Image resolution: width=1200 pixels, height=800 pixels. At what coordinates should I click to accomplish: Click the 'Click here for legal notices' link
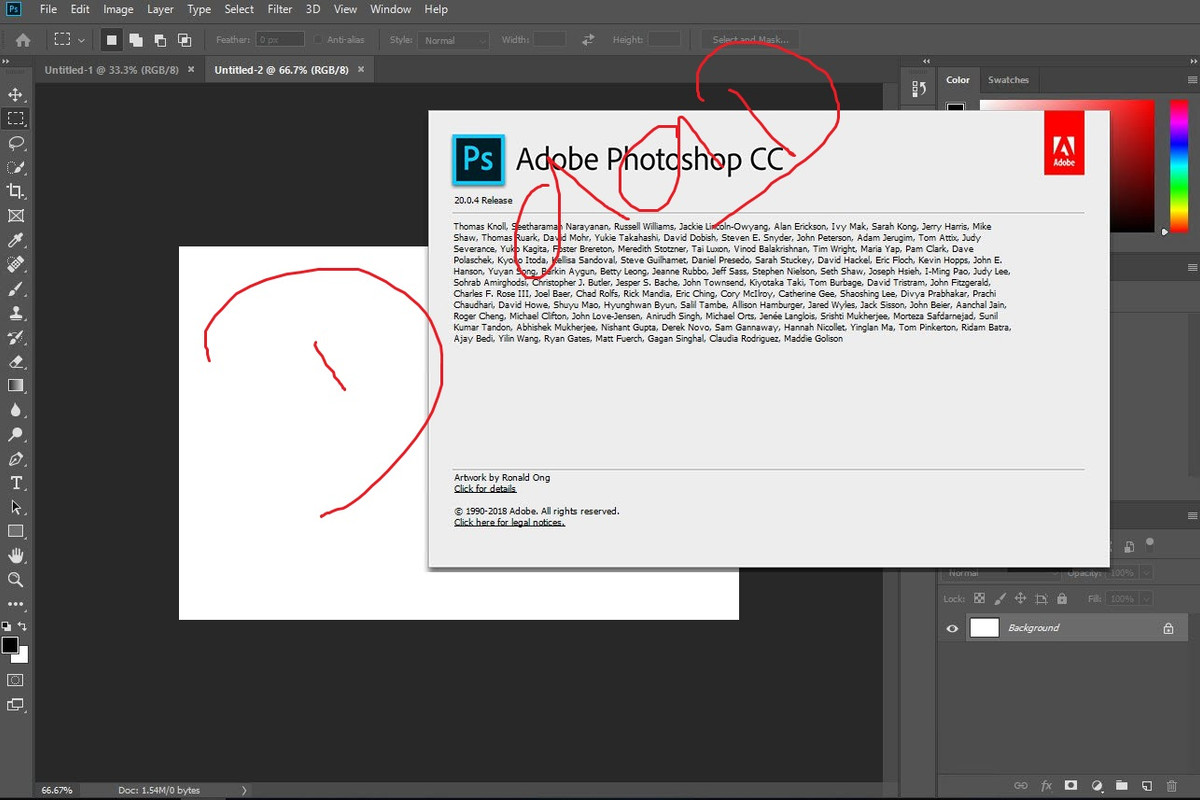tap(509, 522)
